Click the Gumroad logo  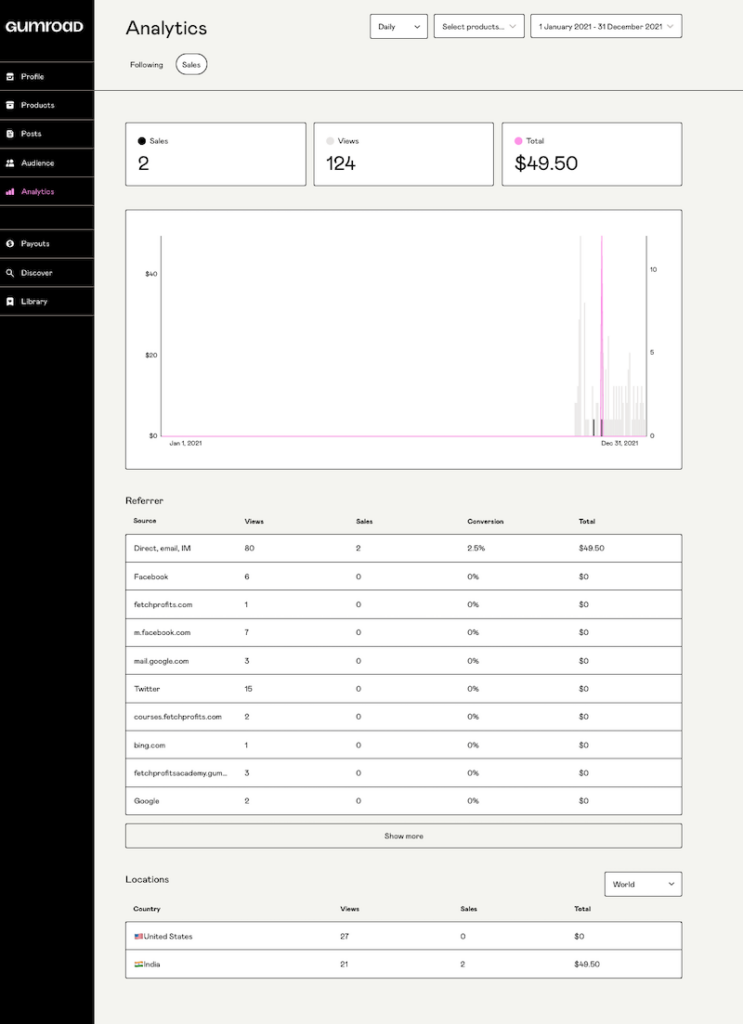44,27
